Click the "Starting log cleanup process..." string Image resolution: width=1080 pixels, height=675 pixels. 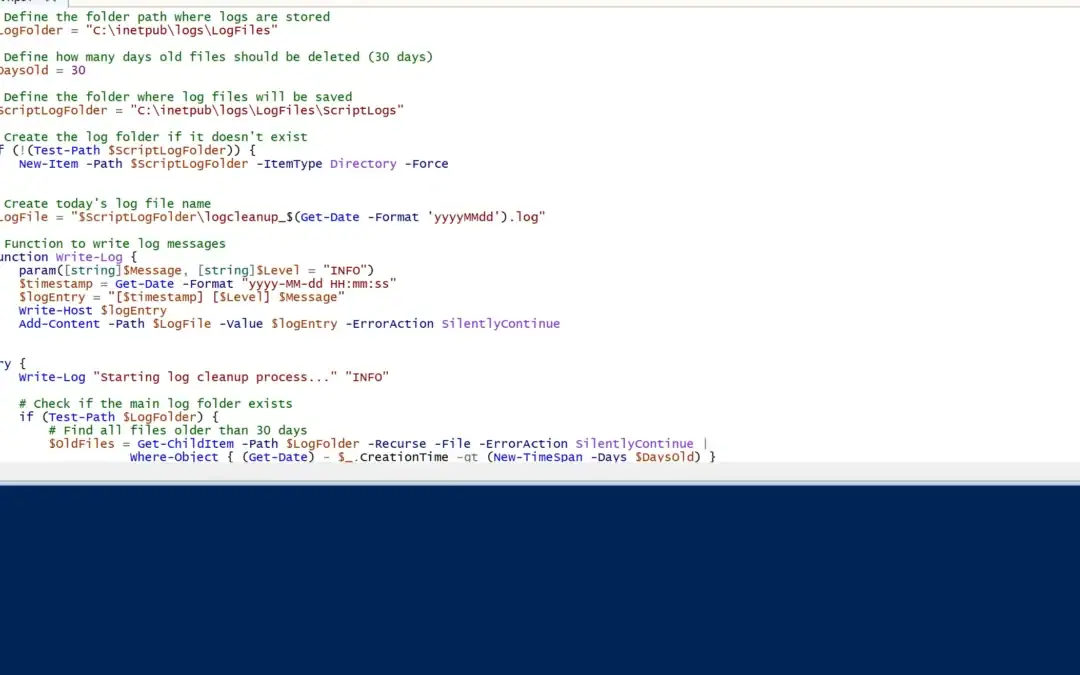215,377
